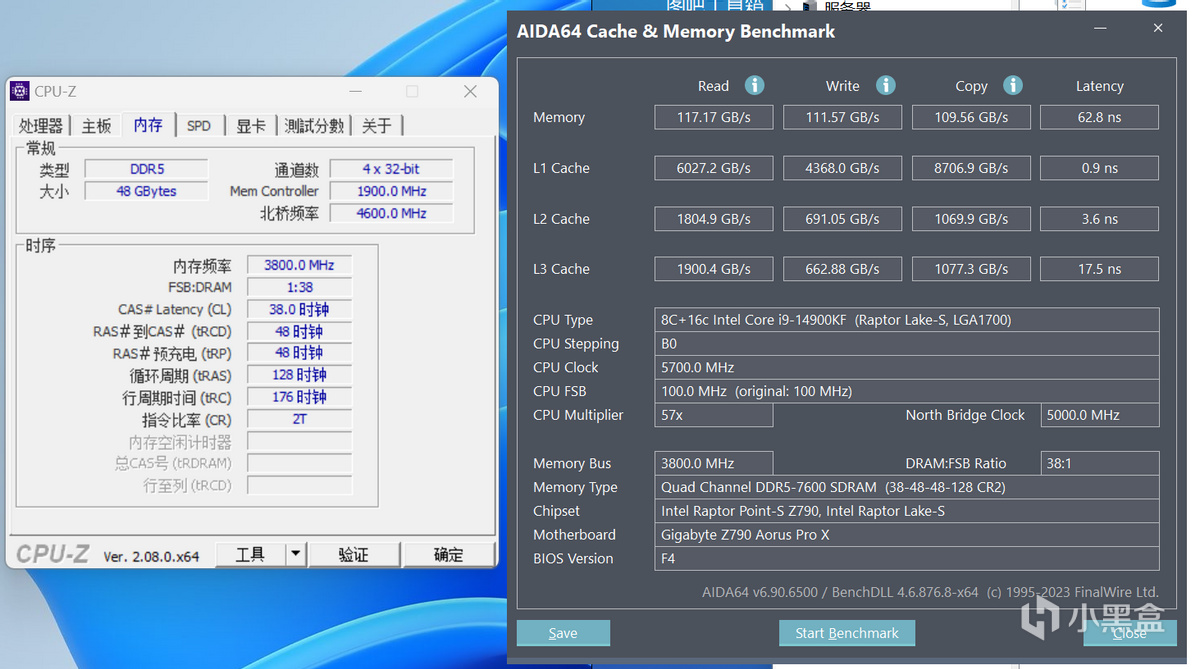
Task: Click the Motherboard Gigabyte Z790 Aorus Pro X field
Action: (x=907, y=535)
